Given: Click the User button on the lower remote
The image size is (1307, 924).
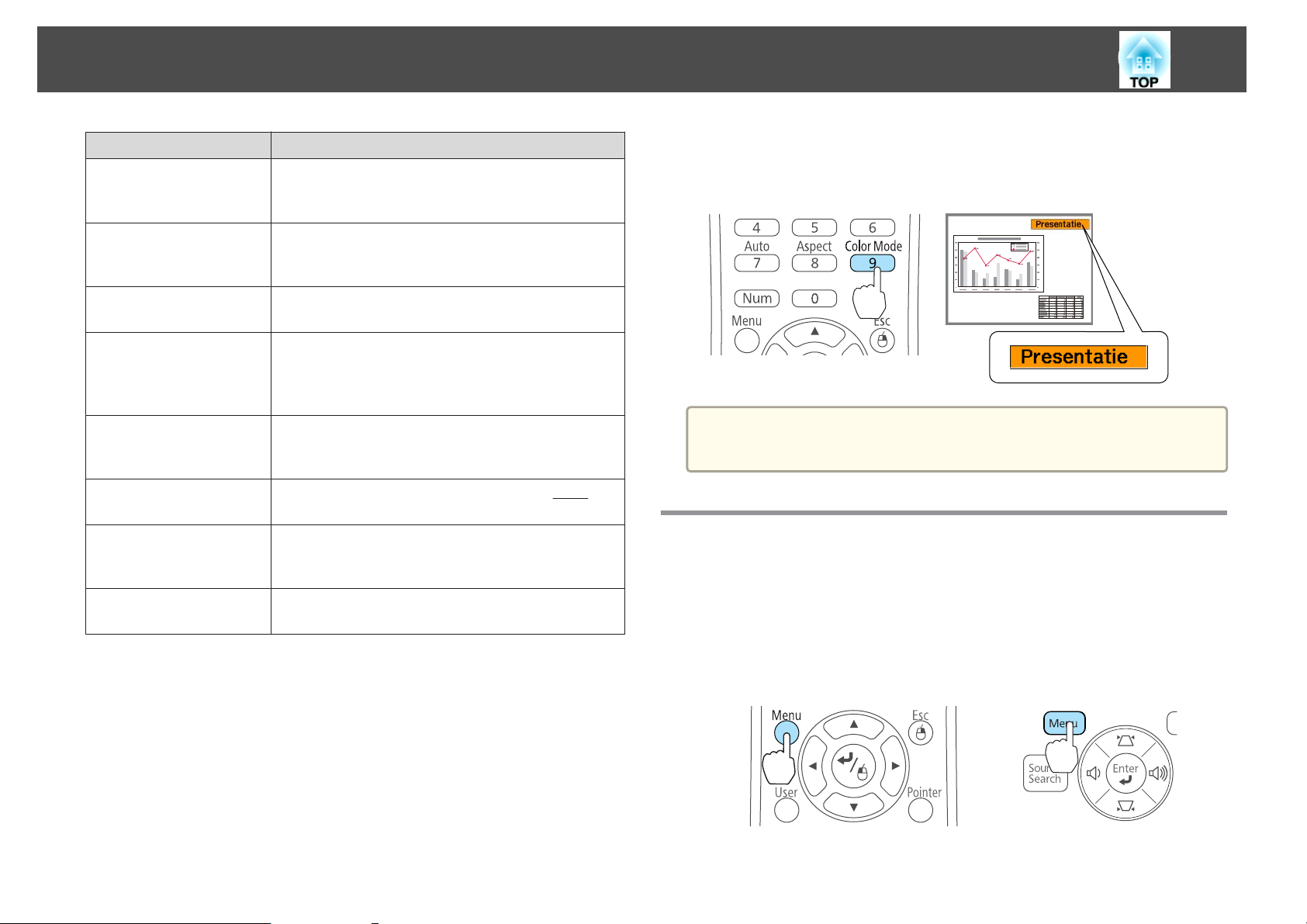Looking at the screenshot, I should pos(787,811).
